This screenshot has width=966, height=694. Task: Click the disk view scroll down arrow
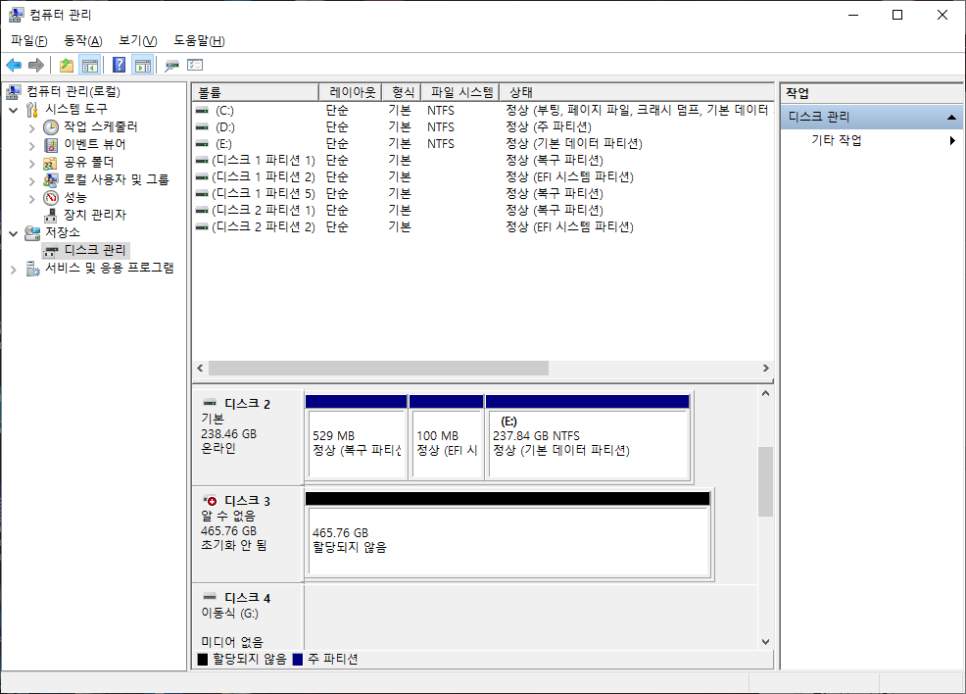pos(765,642)
